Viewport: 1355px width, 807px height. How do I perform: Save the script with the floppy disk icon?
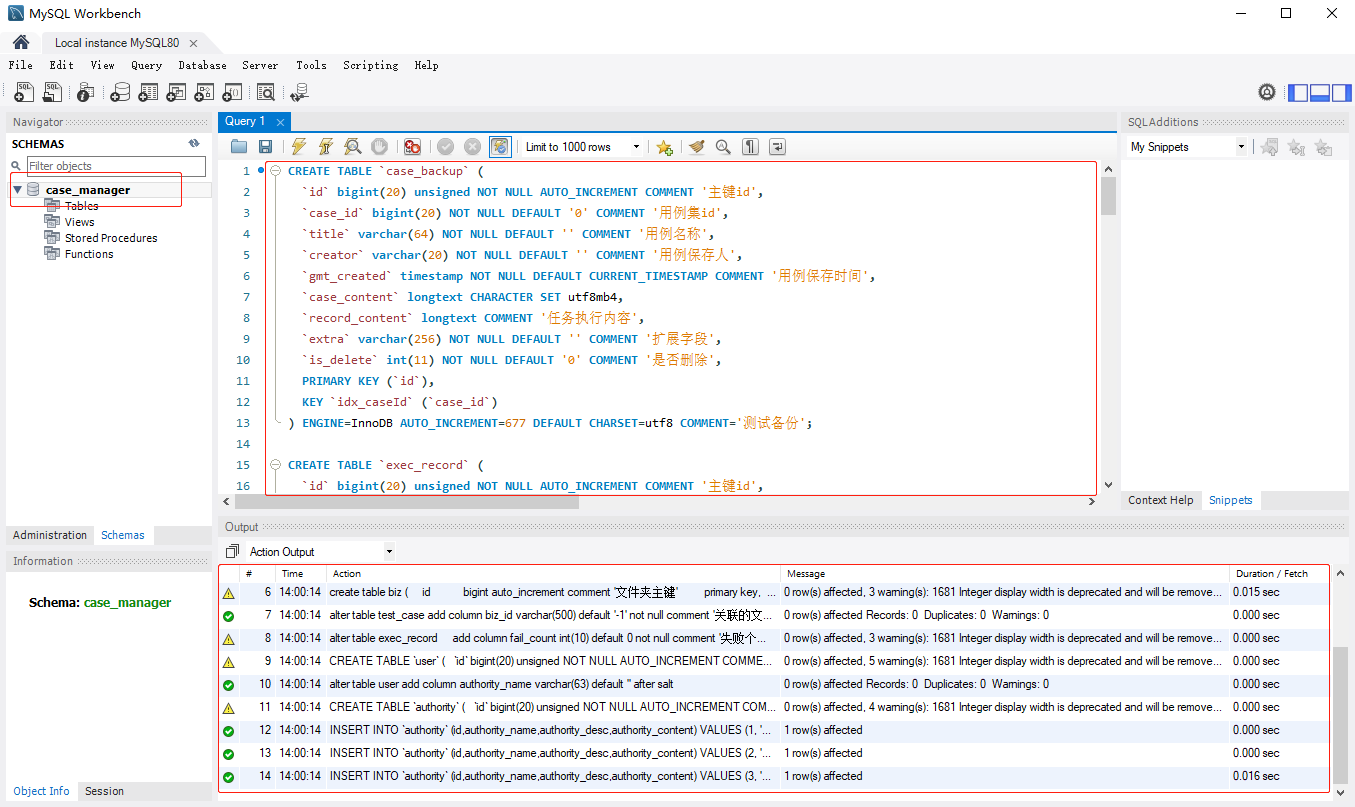pos(266,147)
